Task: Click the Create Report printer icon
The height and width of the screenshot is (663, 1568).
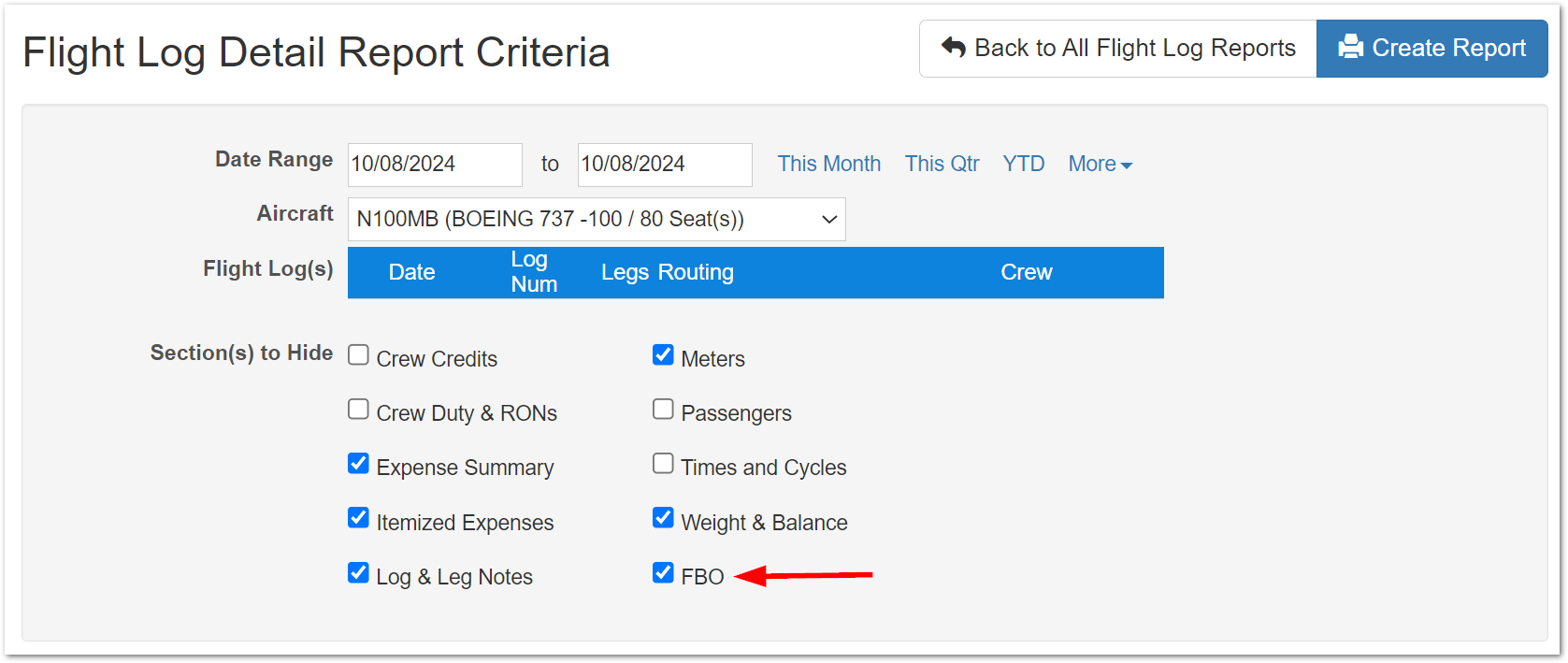Action: (1350, 47)
